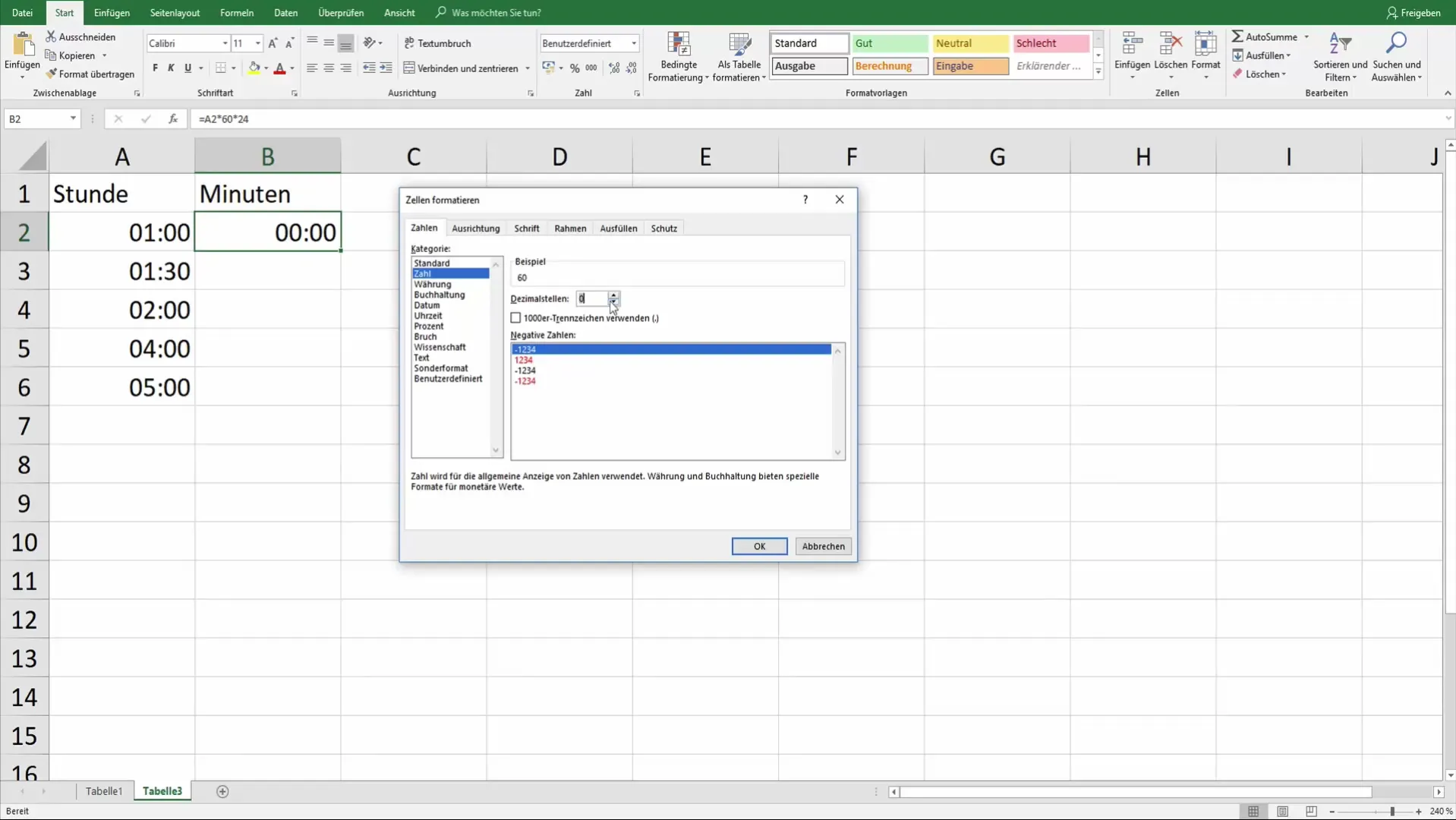Viewport: 1456px width, 820px height.
Task: Open the Formeln ribbon tab
Action: (x=237, y=13)
